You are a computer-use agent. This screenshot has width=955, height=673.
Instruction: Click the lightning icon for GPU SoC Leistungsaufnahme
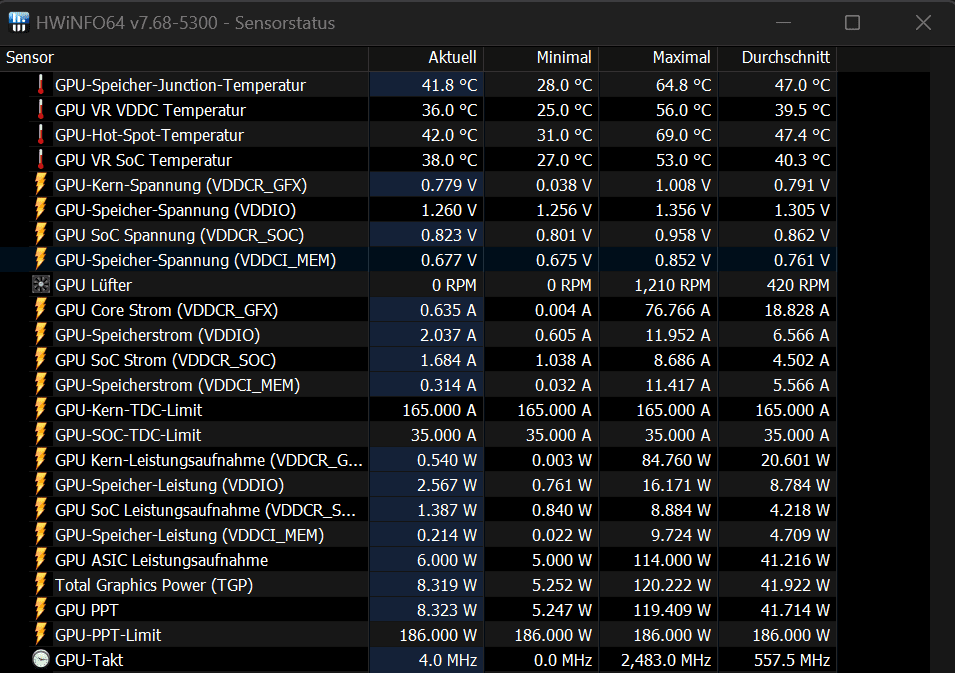pyautogui.click(x=41, y=509)
